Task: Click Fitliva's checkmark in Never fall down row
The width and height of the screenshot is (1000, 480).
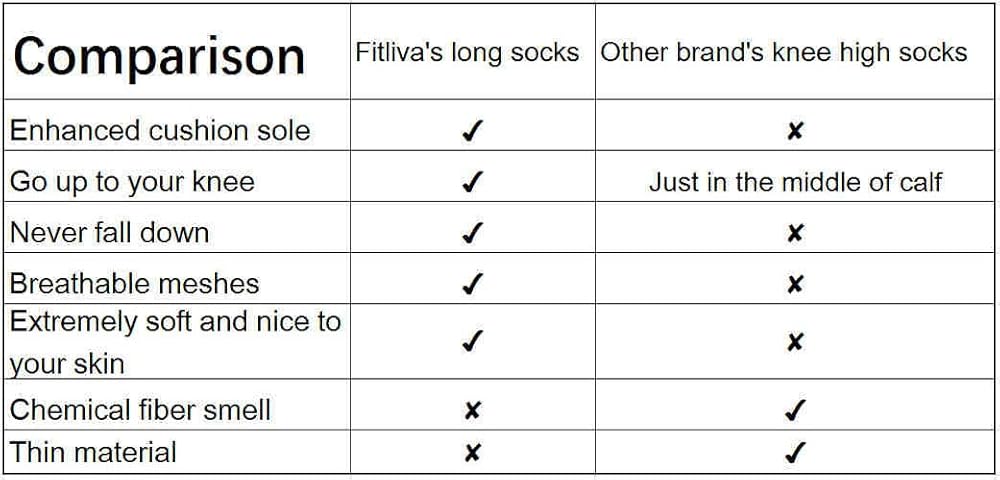Action: [x=473, y=233]
